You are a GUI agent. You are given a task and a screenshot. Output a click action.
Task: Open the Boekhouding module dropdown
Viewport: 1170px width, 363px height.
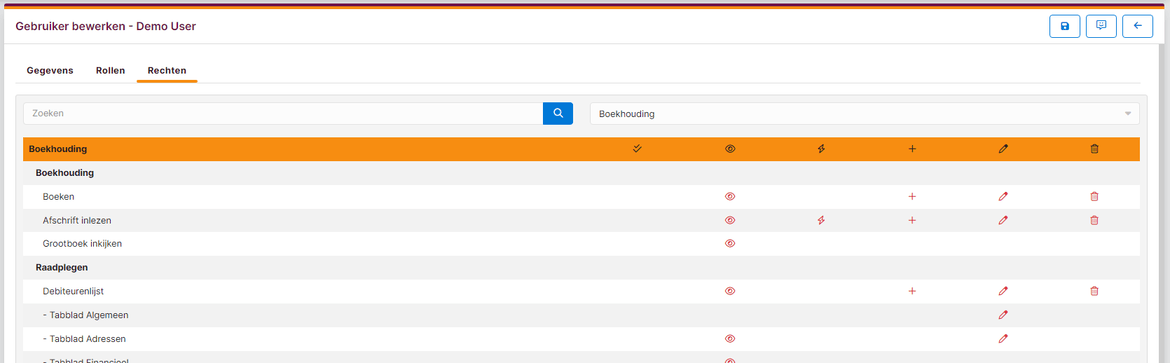click(865, 114)
